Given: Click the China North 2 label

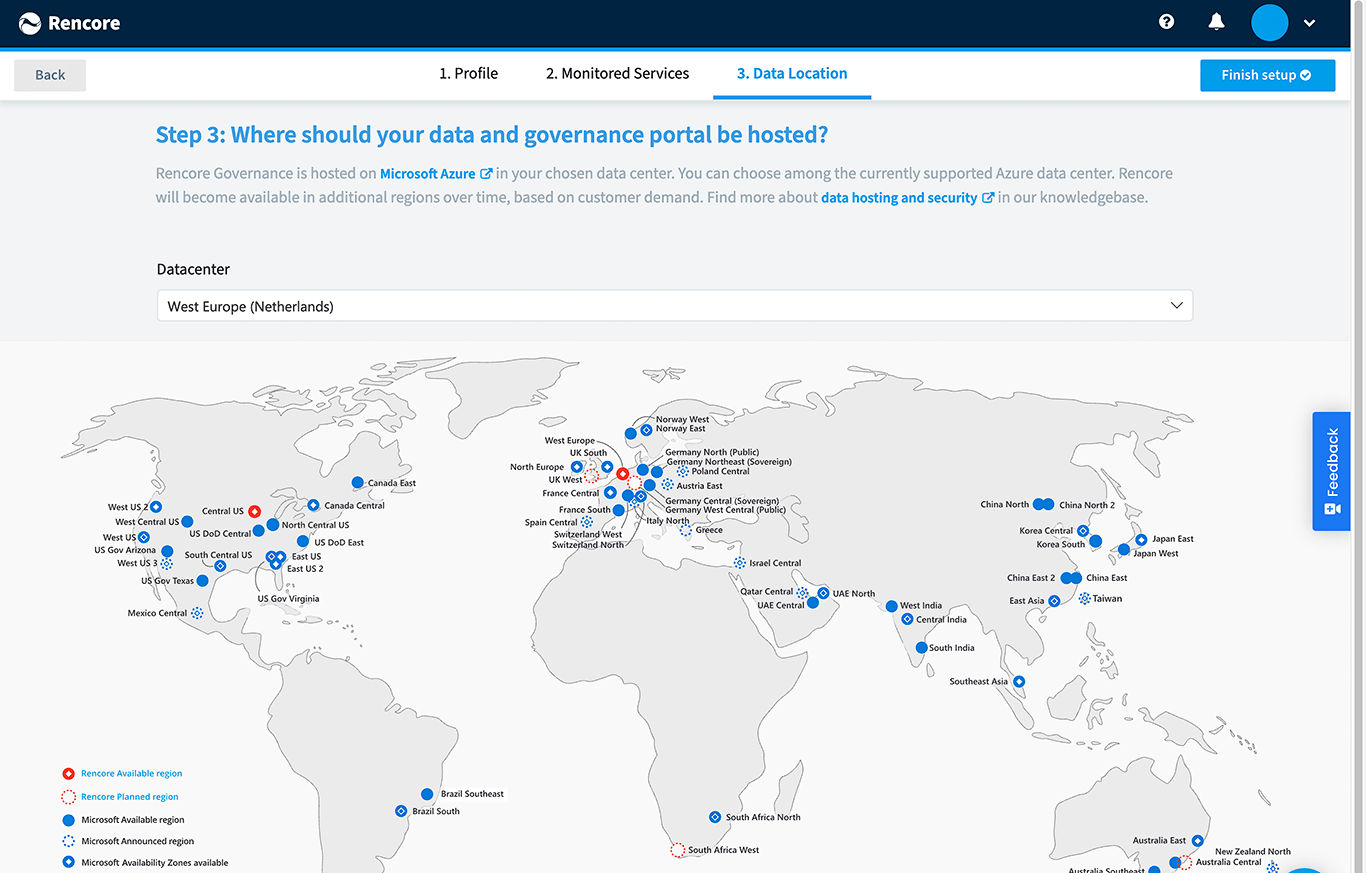Looking at the screenshot, I should click(x=1087, y=505).
